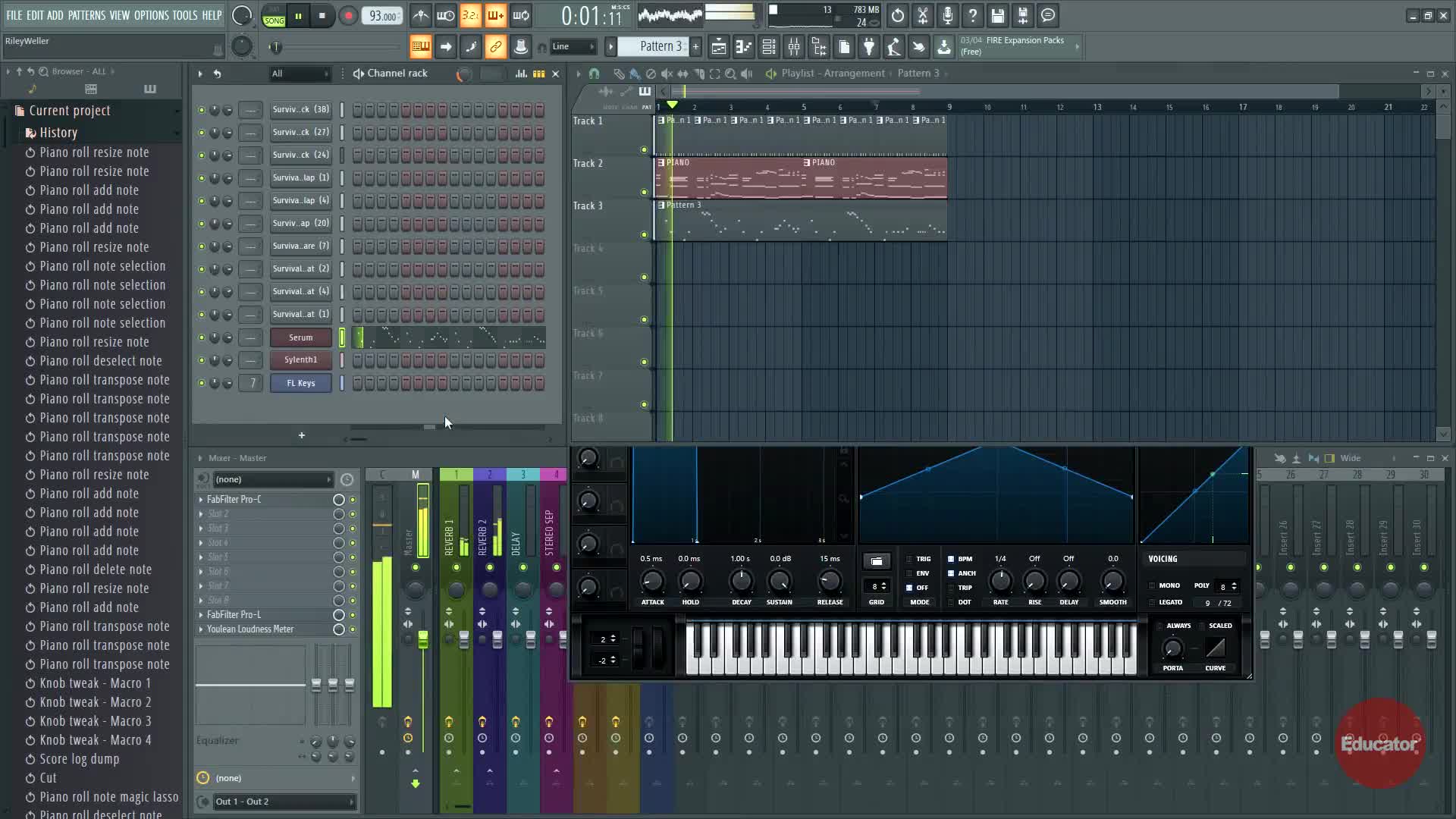Open the channel rack graph editor icon
The width and height of the screenshot is (1456, 819).
[x=521, y=74]
